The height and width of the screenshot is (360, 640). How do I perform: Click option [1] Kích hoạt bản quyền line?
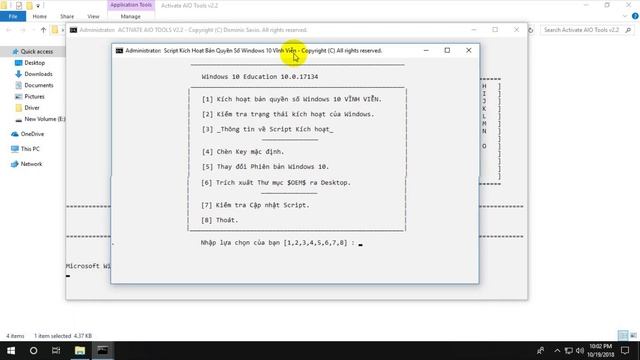click(x=292, y=99)
